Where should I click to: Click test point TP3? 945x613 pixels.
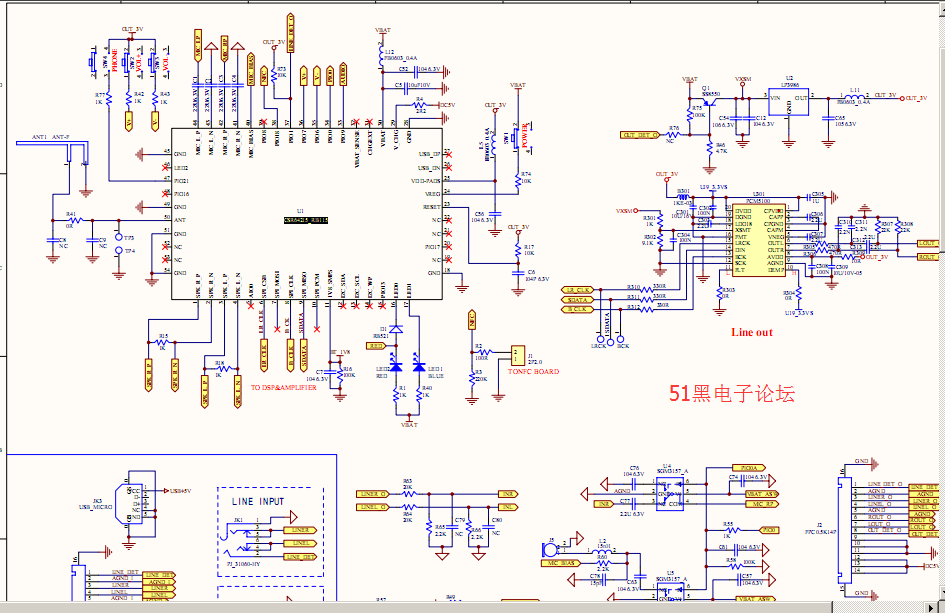click(x=119, y=237)
